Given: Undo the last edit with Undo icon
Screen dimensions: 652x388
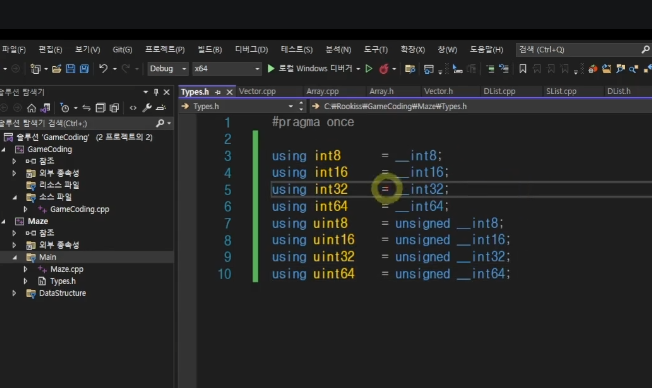Looking at the screenshot, I should coord(103,68).
